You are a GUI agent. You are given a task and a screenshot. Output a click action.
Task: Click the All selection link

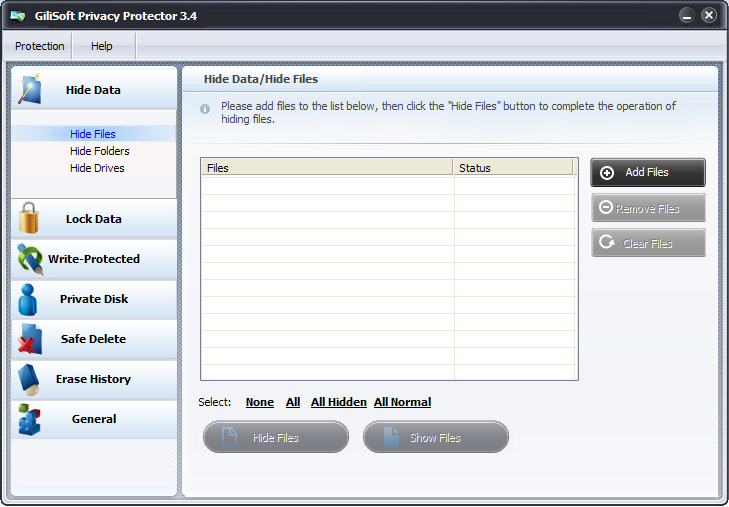tap(293, 402)
